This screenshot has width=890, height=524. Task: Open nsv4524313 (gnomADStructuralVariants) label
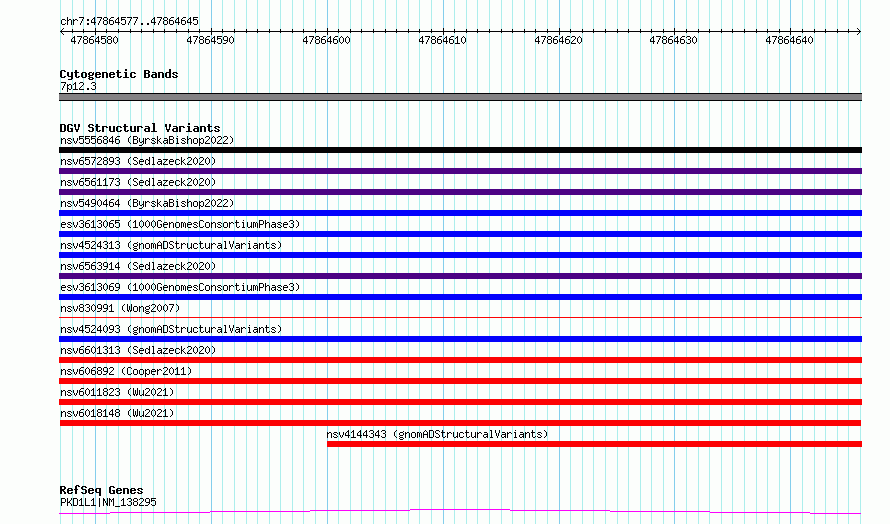click(171, 245)
